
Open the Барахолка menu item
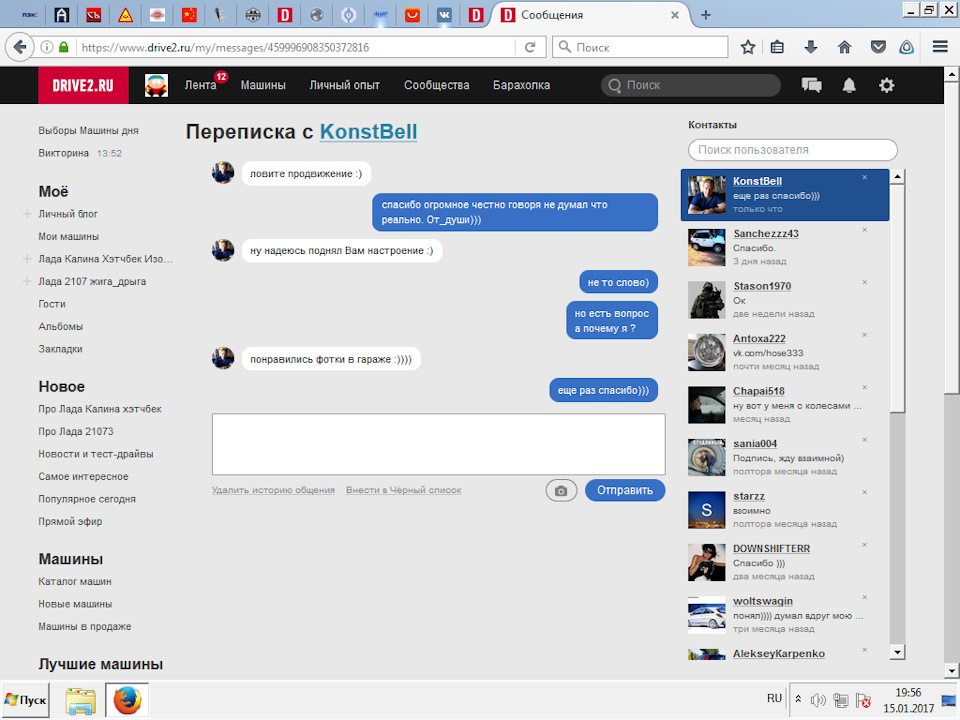tap(522, 85)
